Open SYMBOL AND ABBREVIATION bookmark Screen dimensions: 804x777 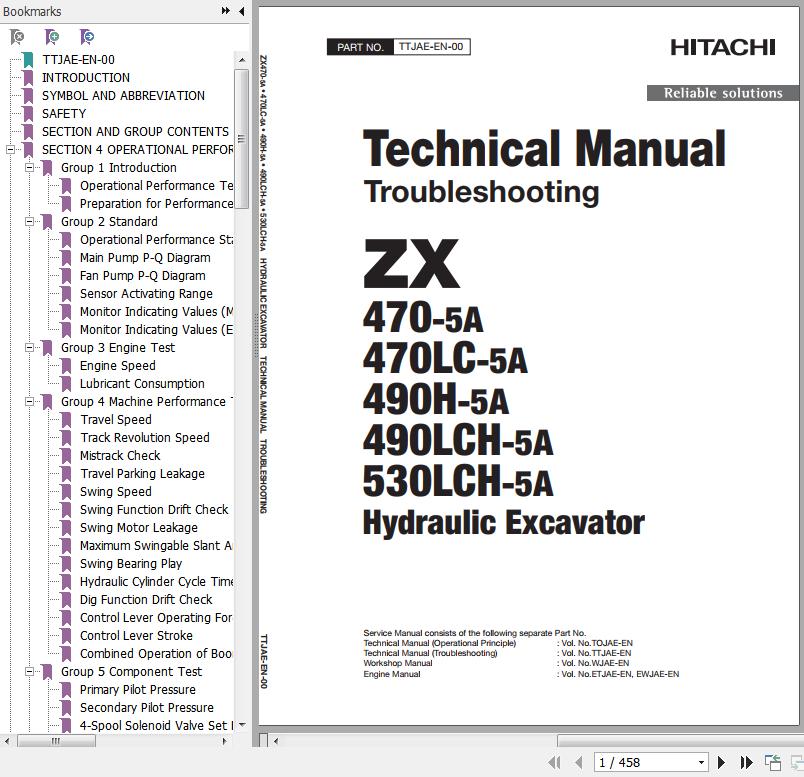123,95
